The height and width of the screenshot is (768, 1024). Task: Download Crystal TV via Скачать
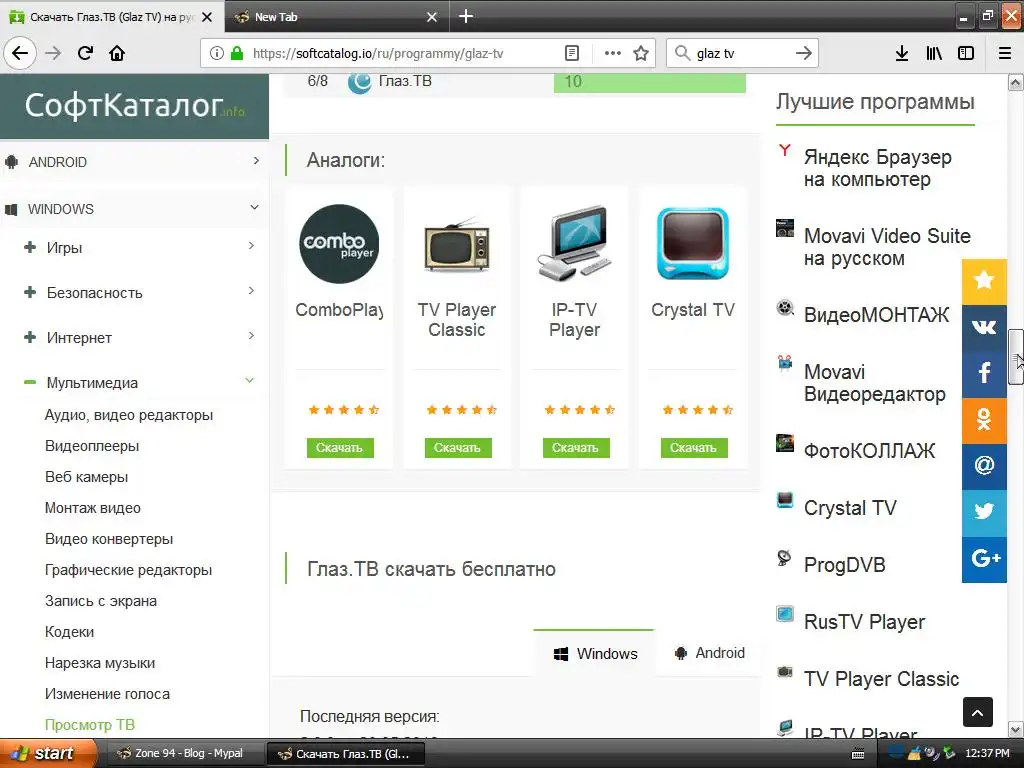click(x=694, y=448)
